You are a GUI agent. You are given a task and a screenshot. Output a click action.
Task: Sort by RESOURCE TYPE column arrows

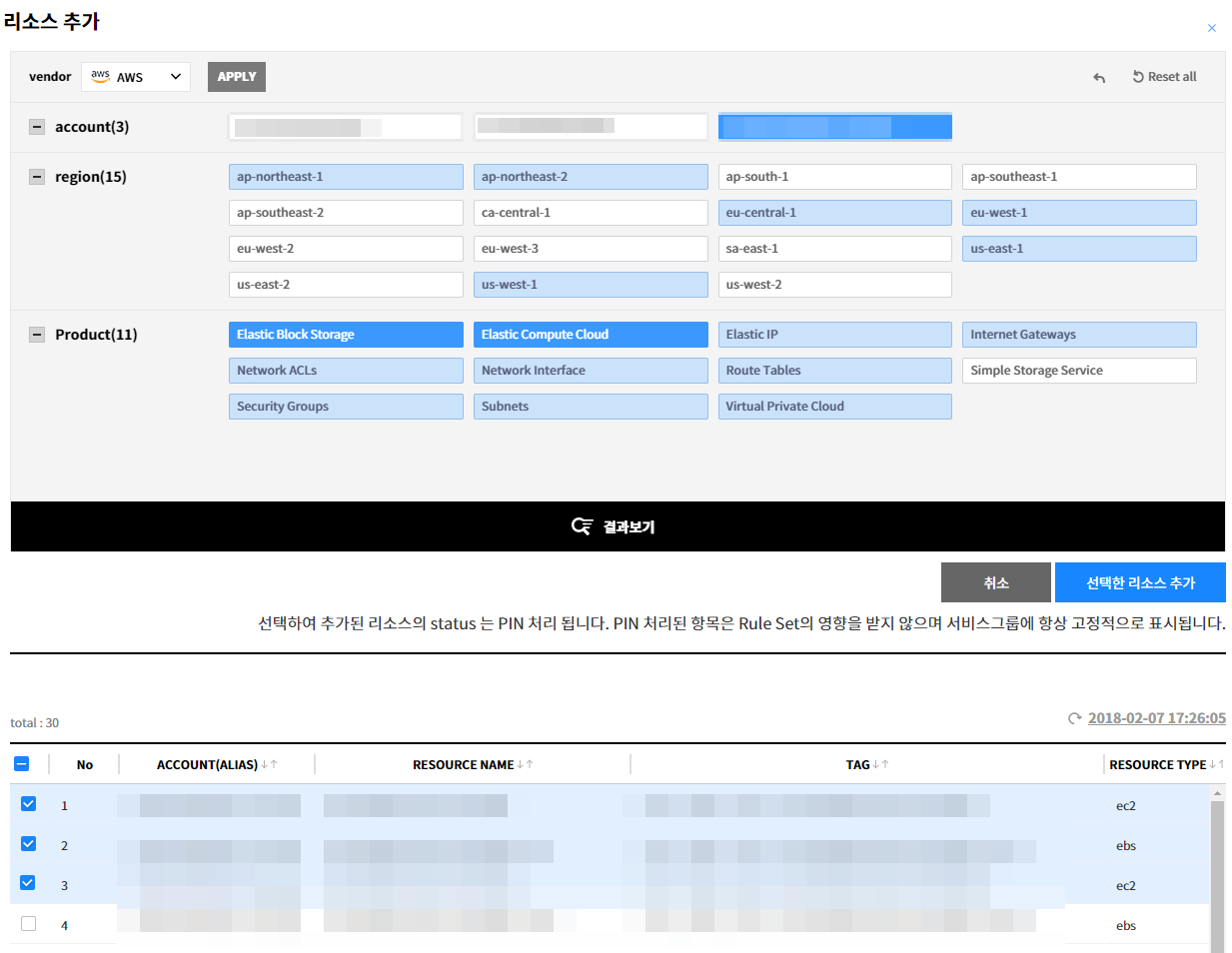(1216, 764)
